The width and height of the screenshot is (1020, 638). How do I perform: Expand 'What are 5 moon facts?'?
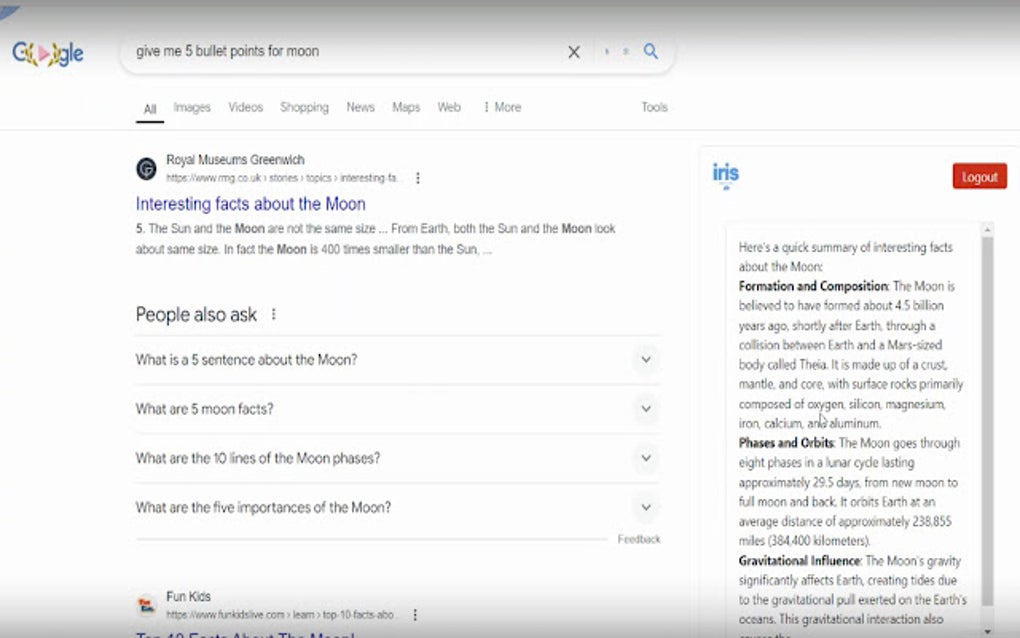coord(646,409)
